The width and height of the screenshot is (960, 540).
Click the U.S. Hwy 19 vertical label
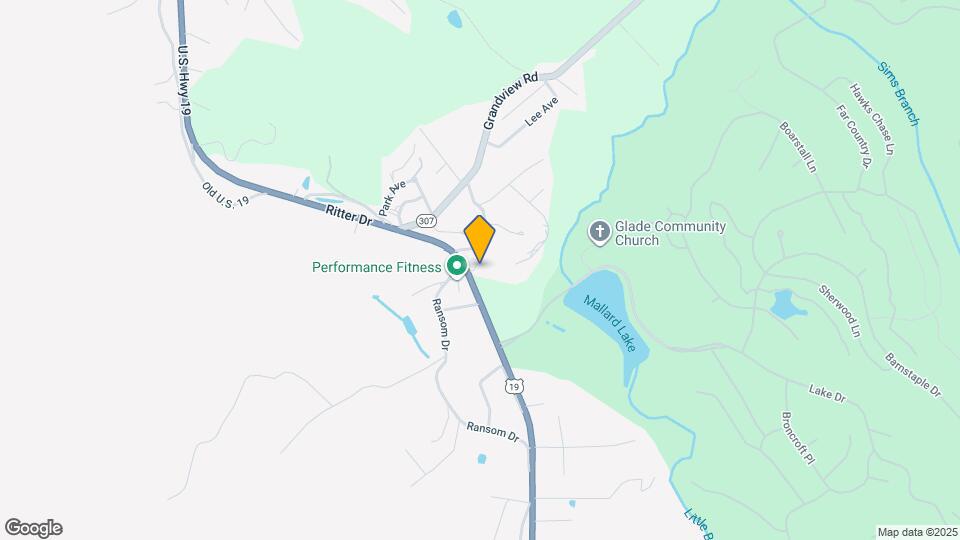coord(184,80)
